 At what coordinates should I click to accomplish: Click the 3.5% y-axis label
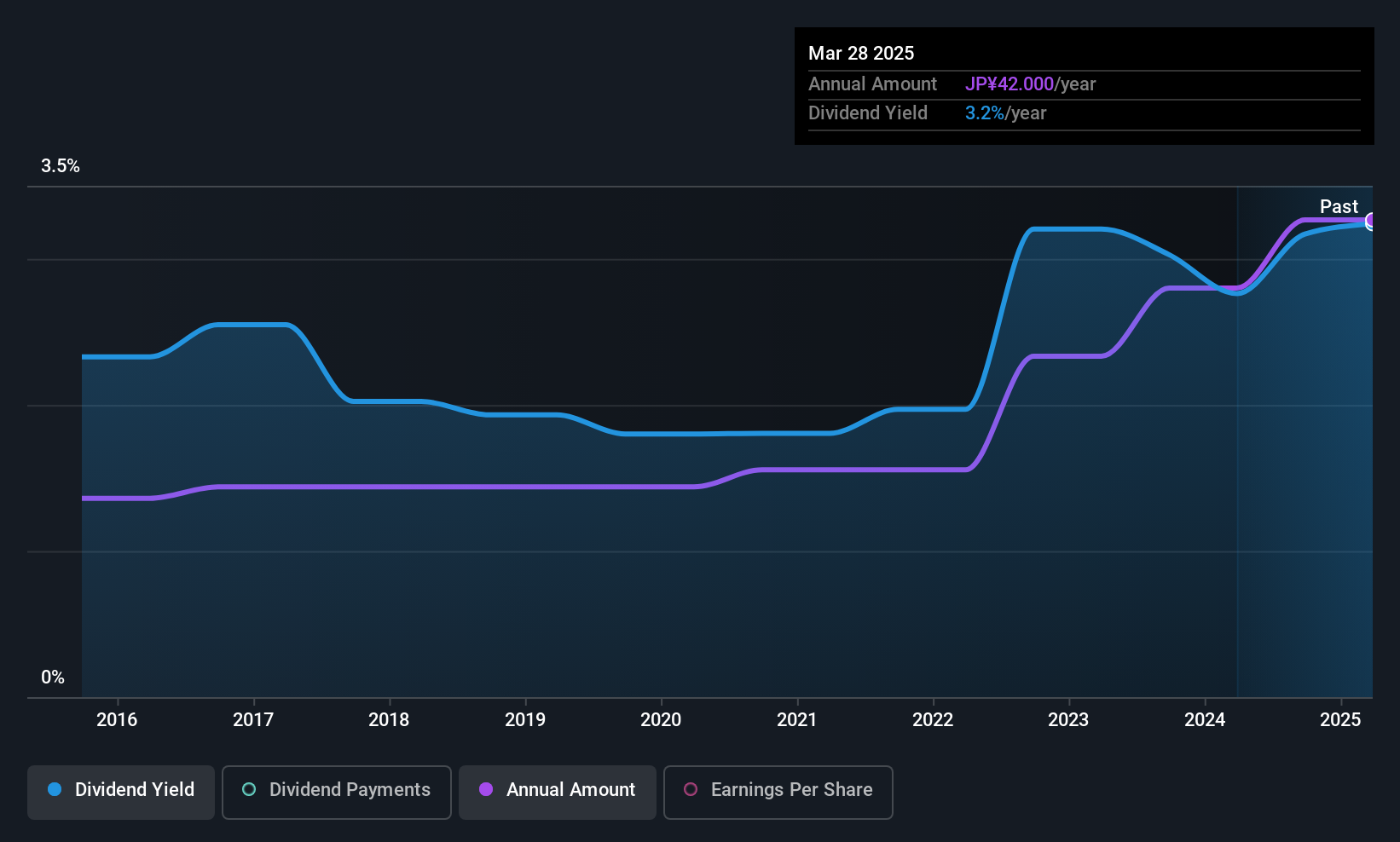point(61,166)
